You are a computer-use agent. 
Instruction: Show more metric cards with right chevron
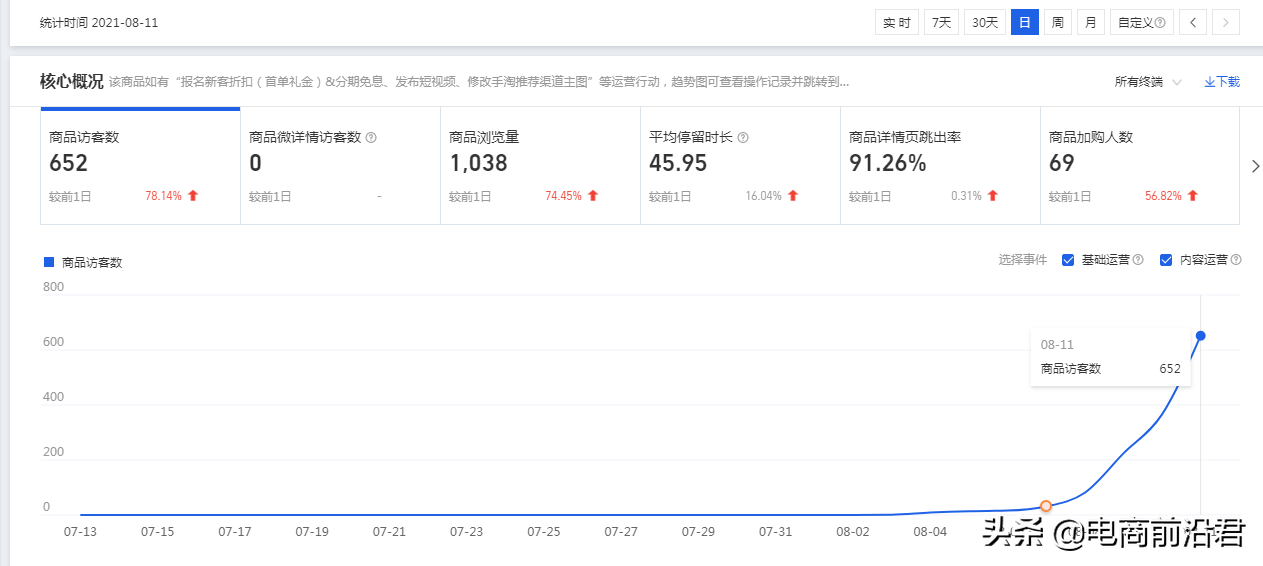(x=1256, y=167)
